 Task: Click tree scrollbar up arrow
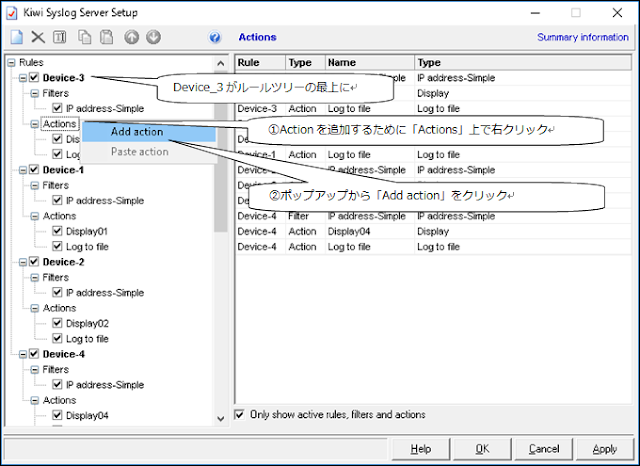pos(220,63)
